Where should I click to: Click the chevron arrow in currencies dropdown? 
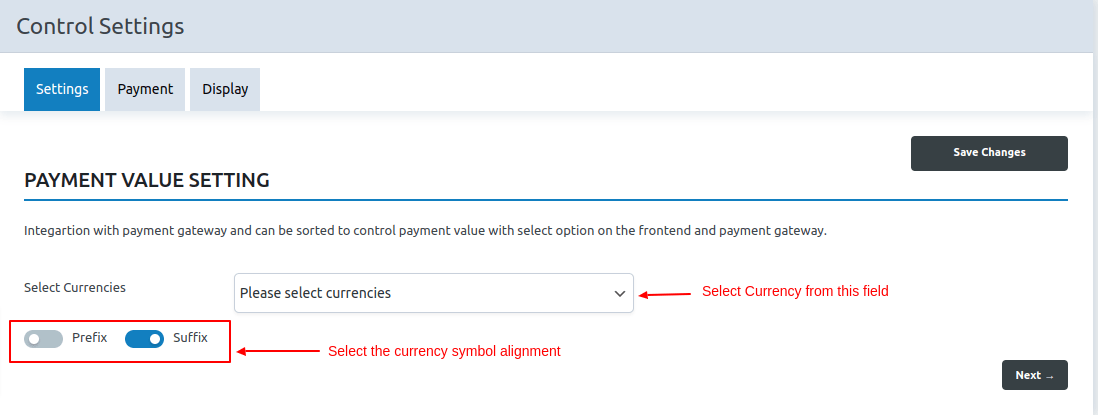click(619, 293)
